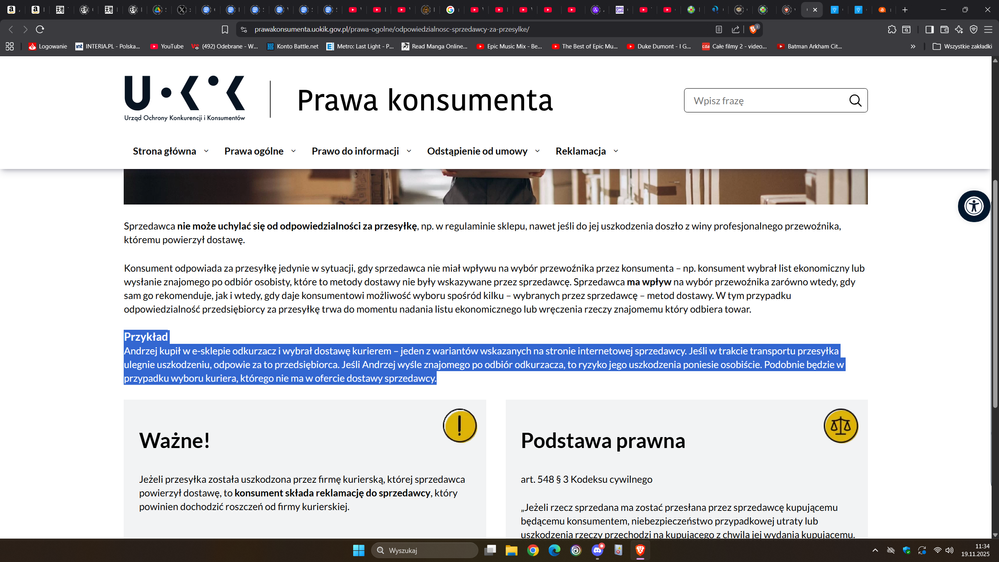This screenshot has height=562, width=999.
Task: Open the Read Manga Online bookmark
Action: click(x=435, y=47)
